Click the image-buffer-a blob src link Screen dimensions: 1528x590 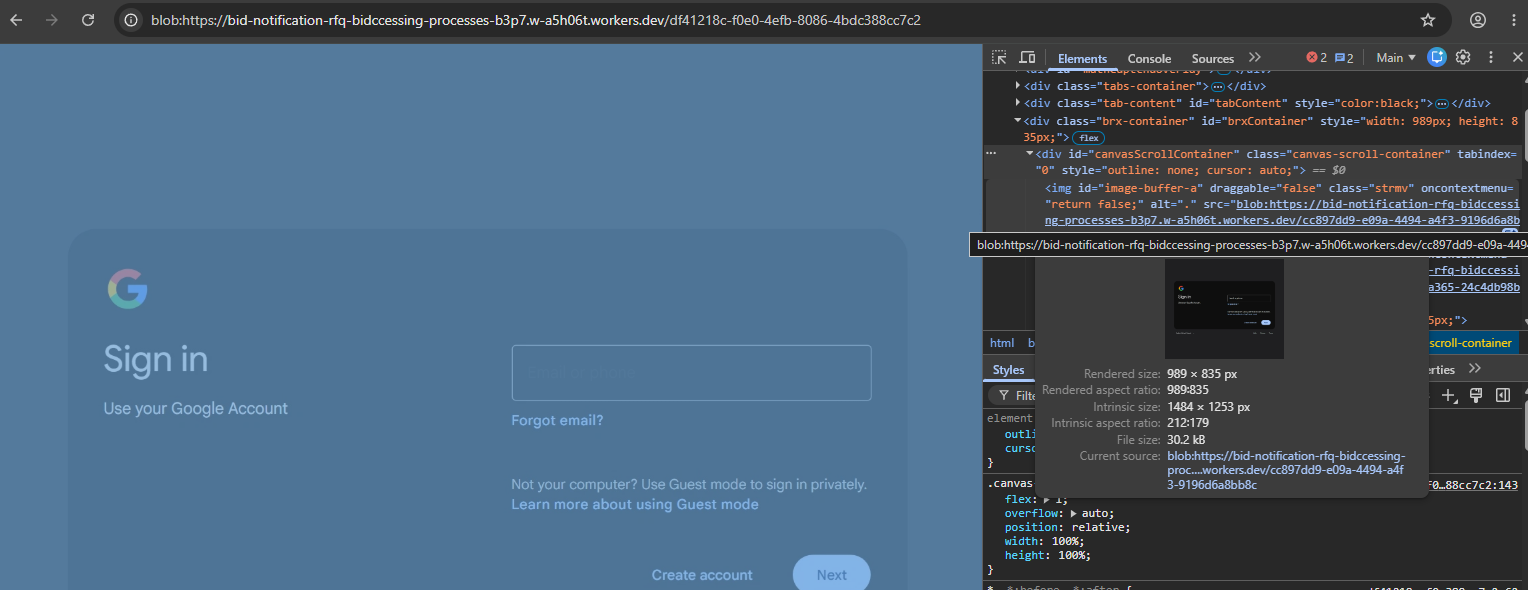[x=1282, y=212]
